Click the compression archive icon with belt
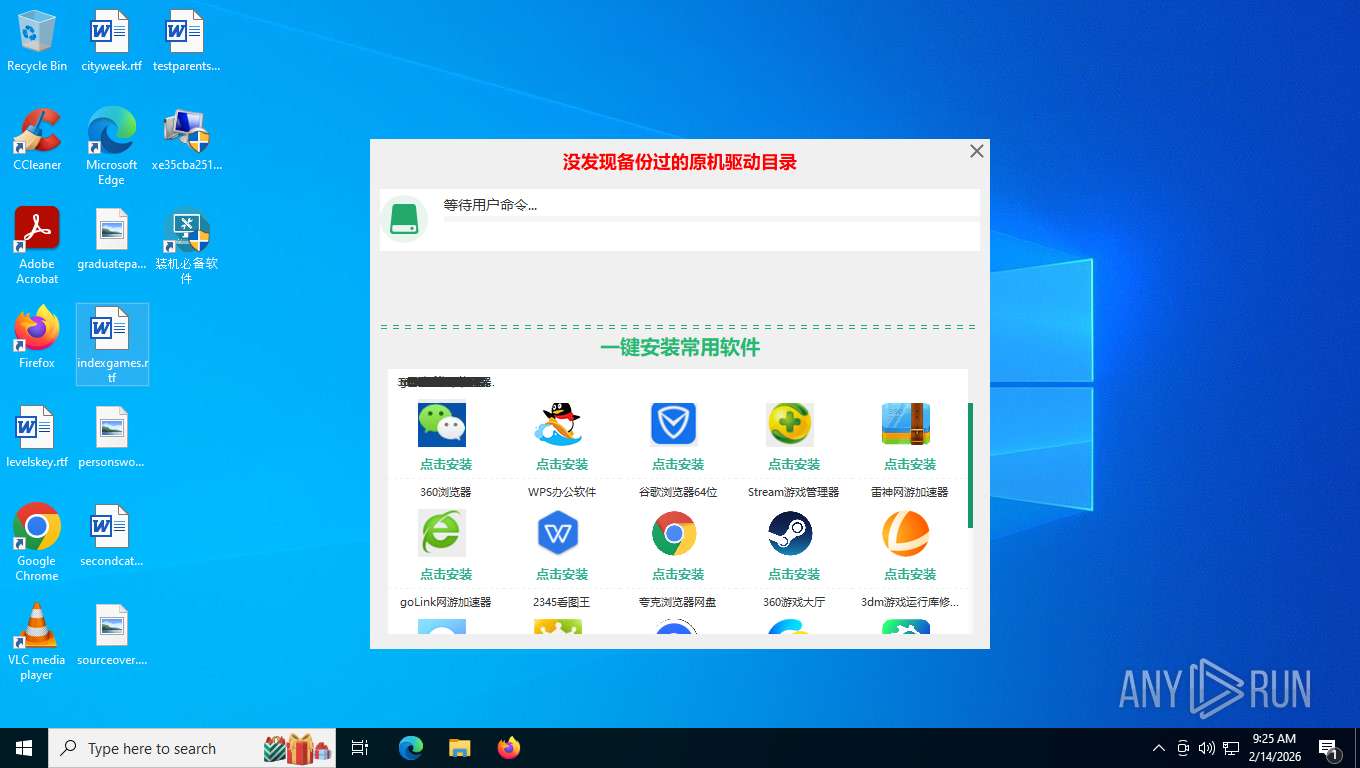 click(906, 424)
